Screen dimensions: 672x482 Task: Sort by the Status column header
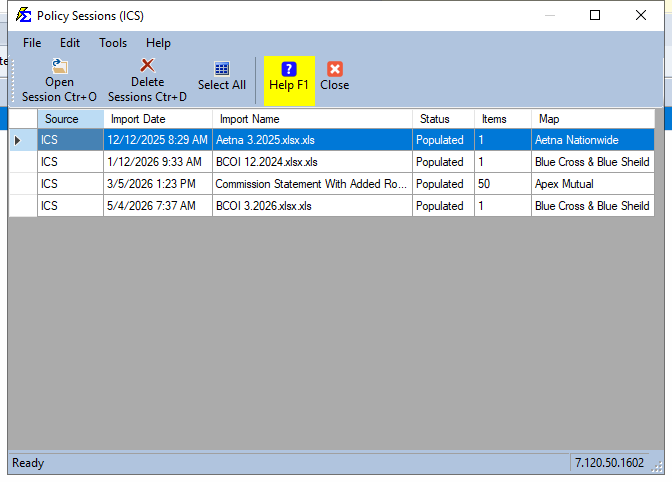click(443, 119)
